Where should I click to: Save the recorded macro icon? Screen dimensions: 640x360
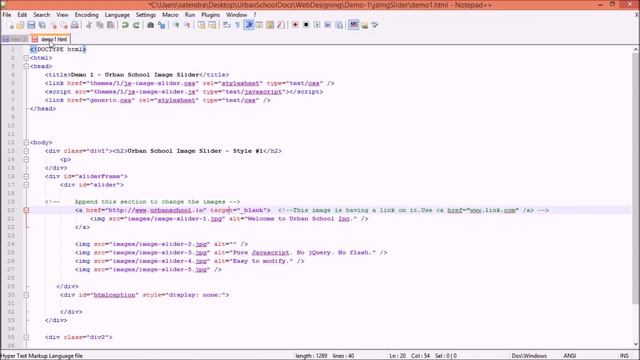point(339,25)
